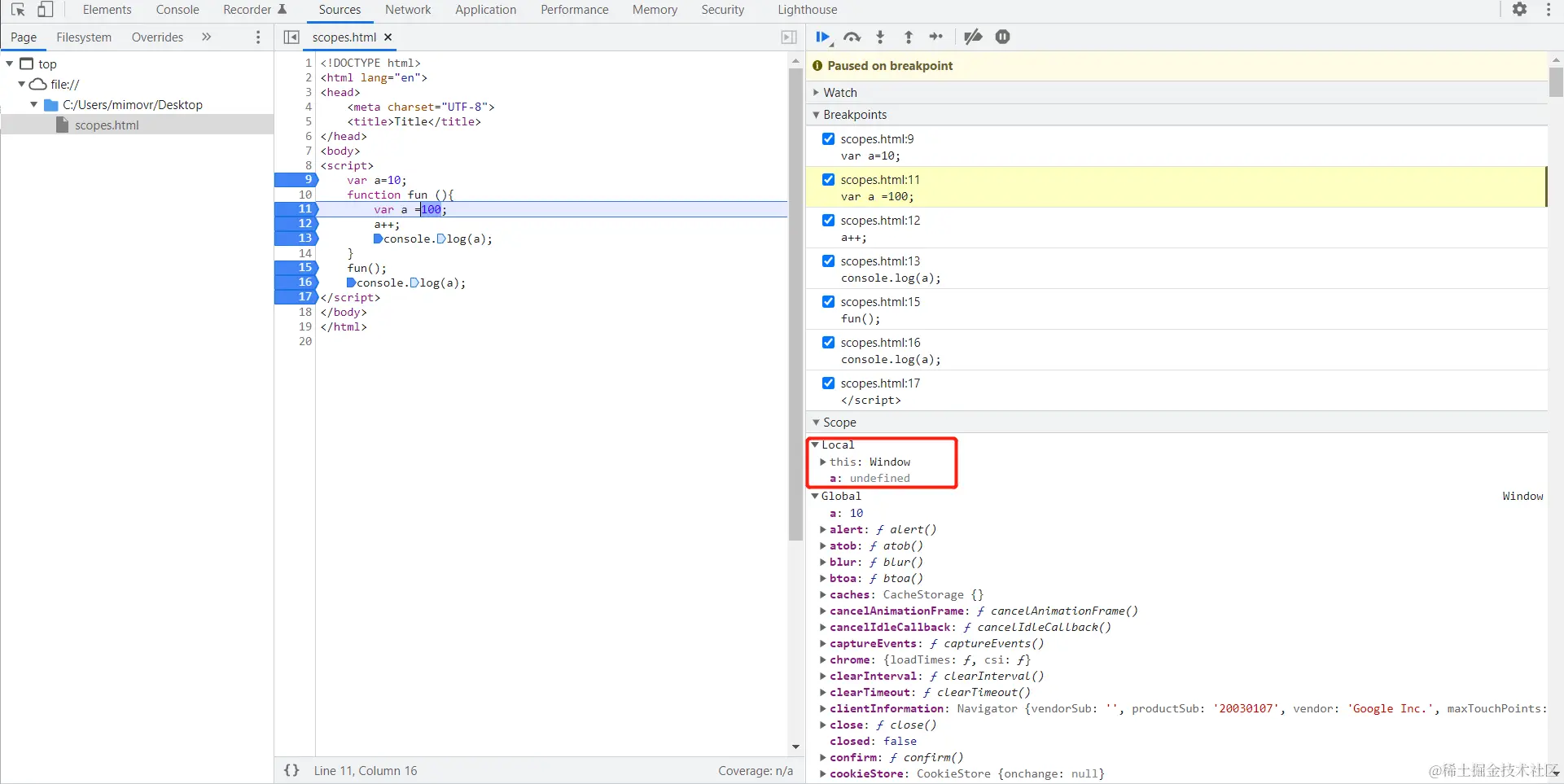This screenshot has width=1564, height=784.
Task: Click the paused info icon
Action: click(817, 66)
